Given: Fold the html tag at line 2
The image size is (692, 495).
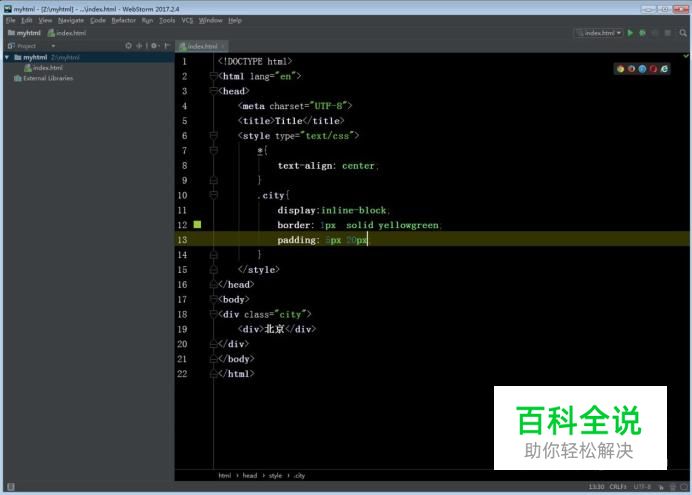Looking at the screenshot, I should [x=214, y=76].
